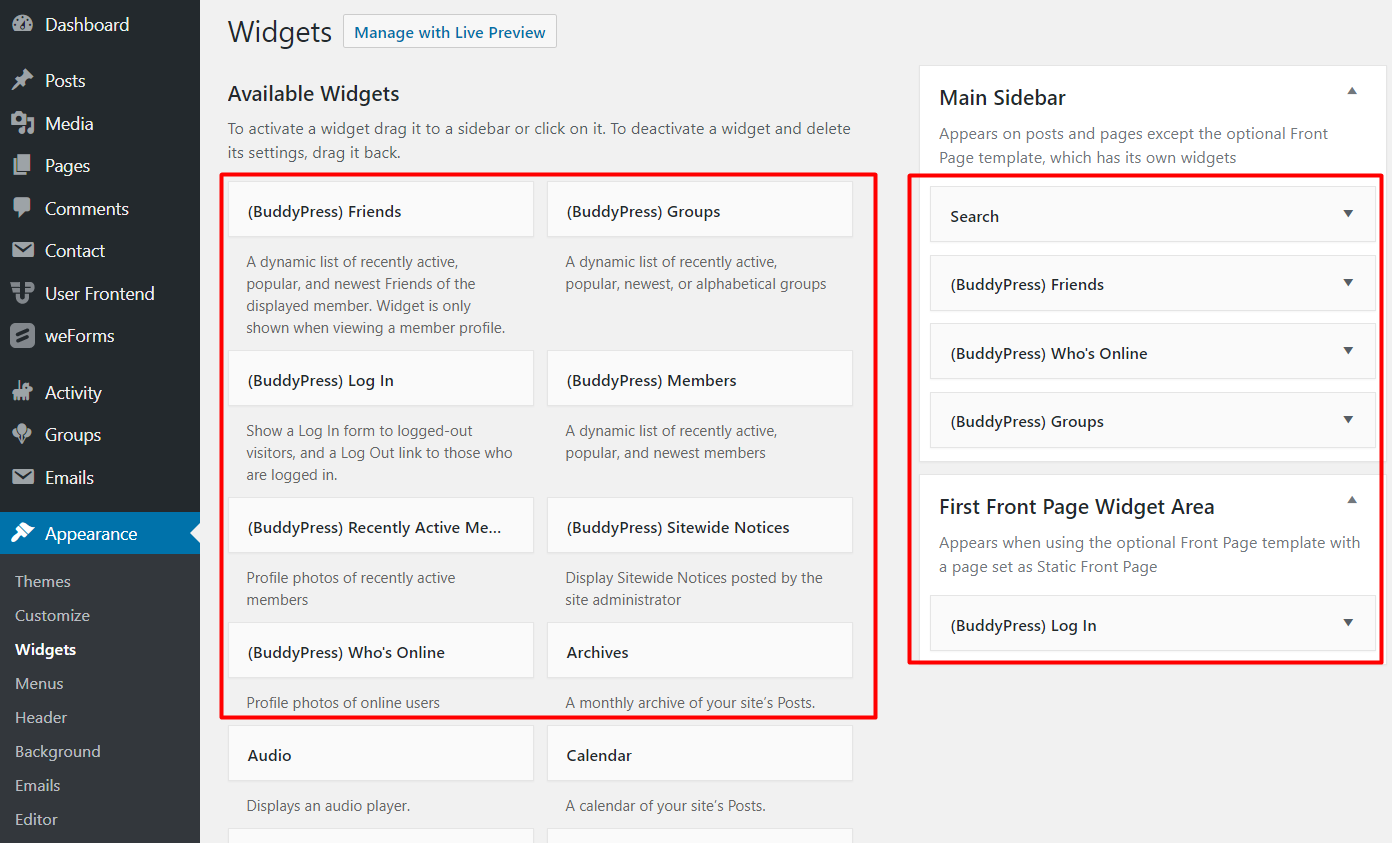Image resolution: width=1392 pixels, height=843 pixels.
Task: Click the Contact envelope icon
Action: 22,251
